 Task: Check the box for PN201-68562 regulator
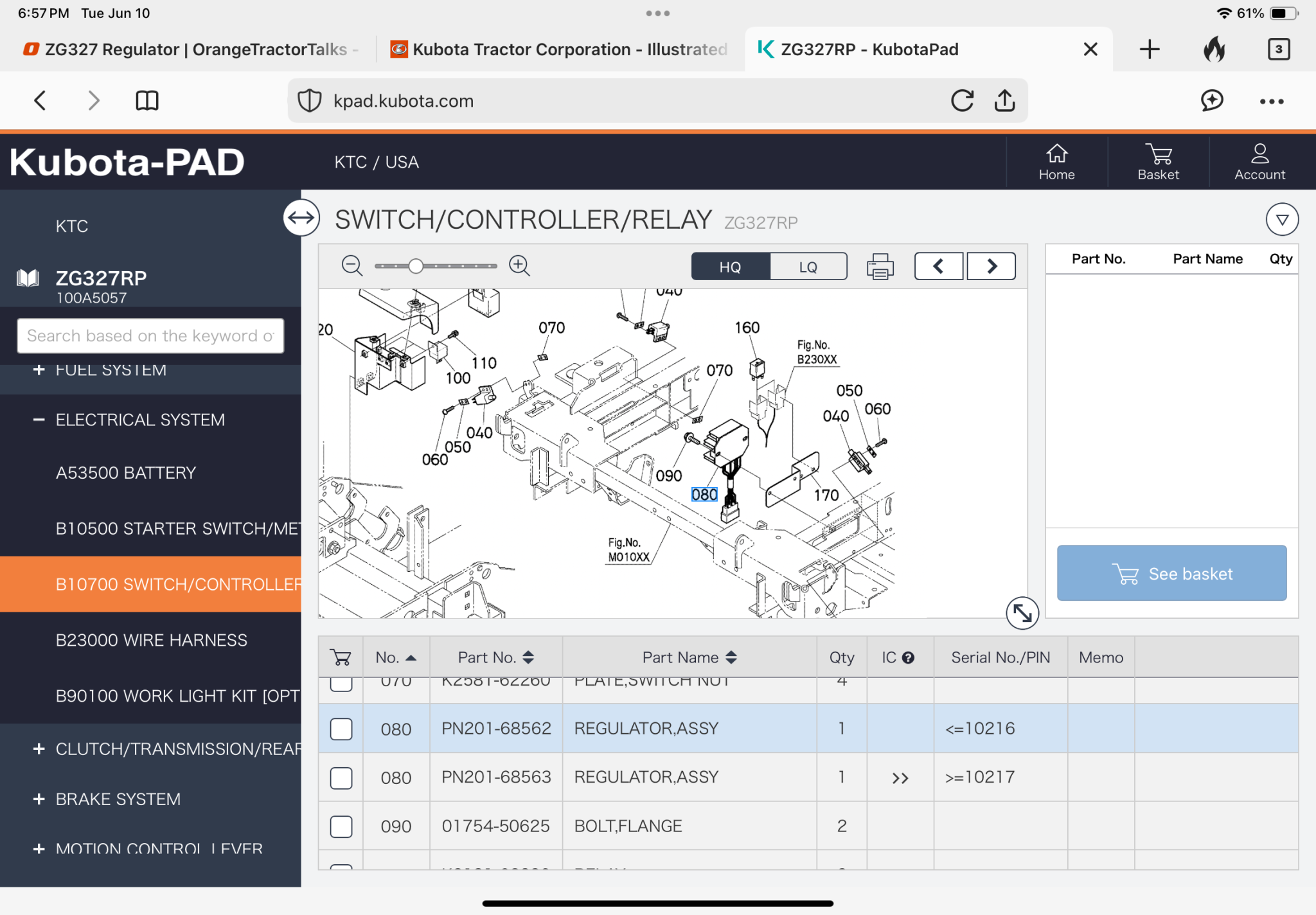(x=341, y=729)
